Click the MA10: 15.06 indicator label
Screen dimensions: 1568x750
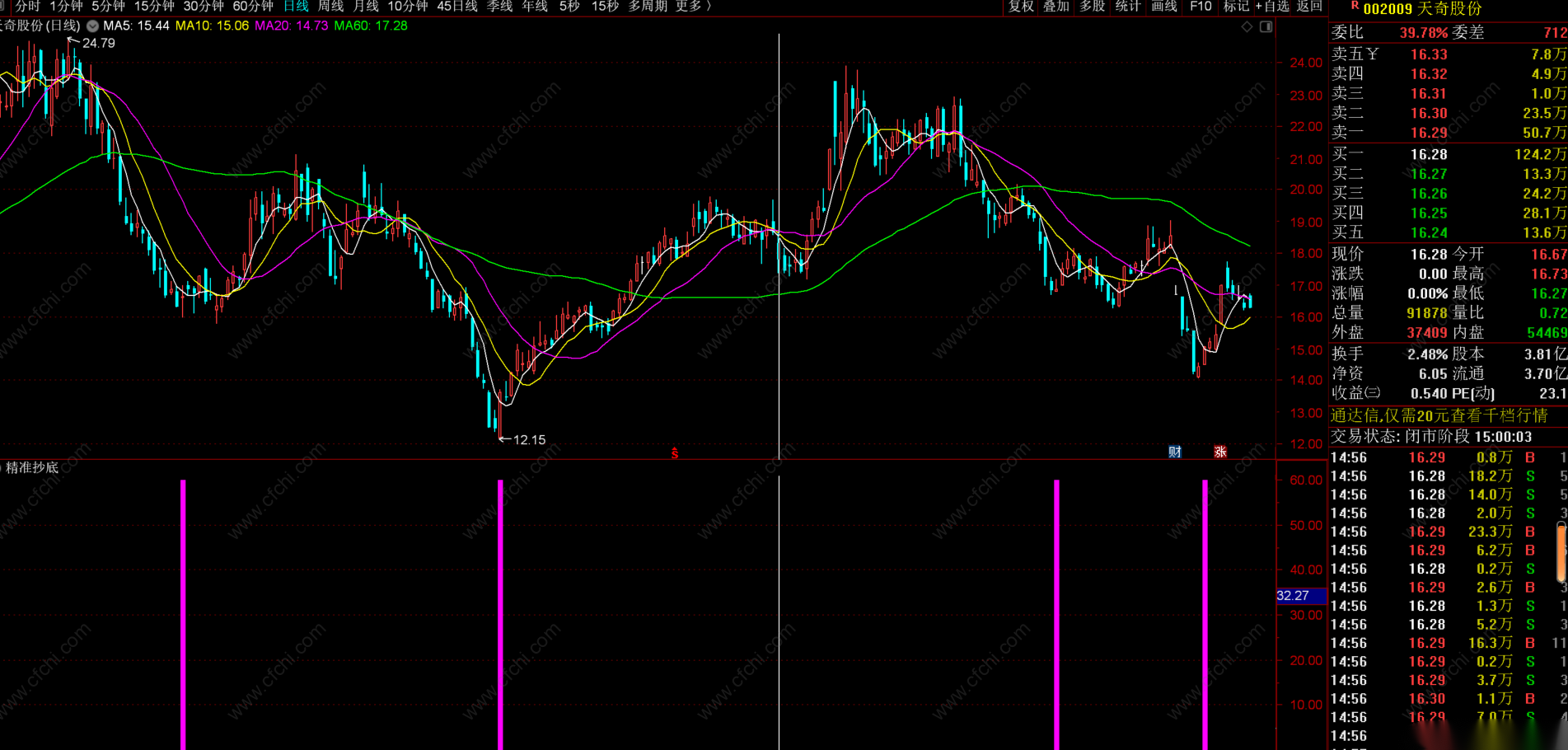pyautogui.click(x=212, y=26)
